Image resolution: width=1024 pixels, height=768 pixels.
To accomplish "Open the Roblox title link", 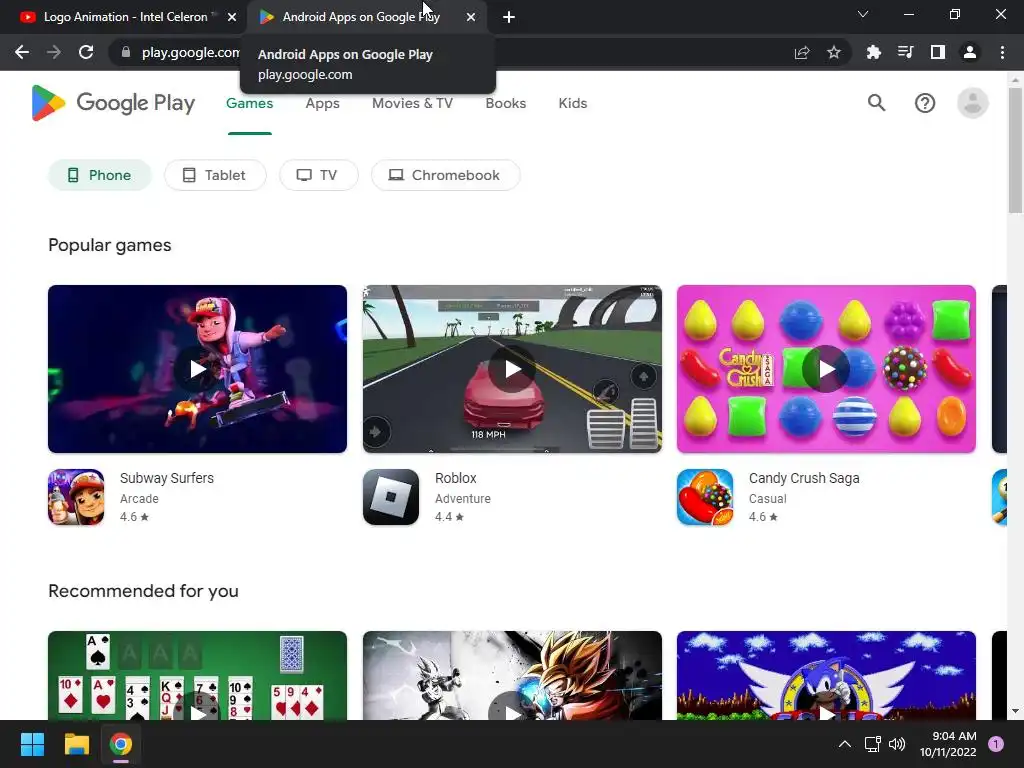I will point(456,478).
